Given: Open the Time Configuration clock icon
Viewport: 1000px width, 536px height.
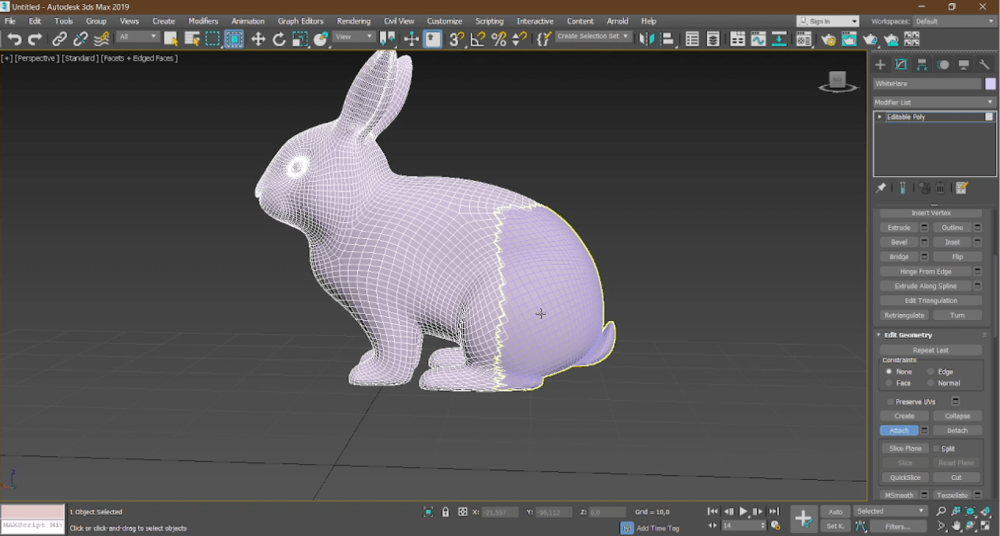Looking at the screenshot, I should point(776,526).
